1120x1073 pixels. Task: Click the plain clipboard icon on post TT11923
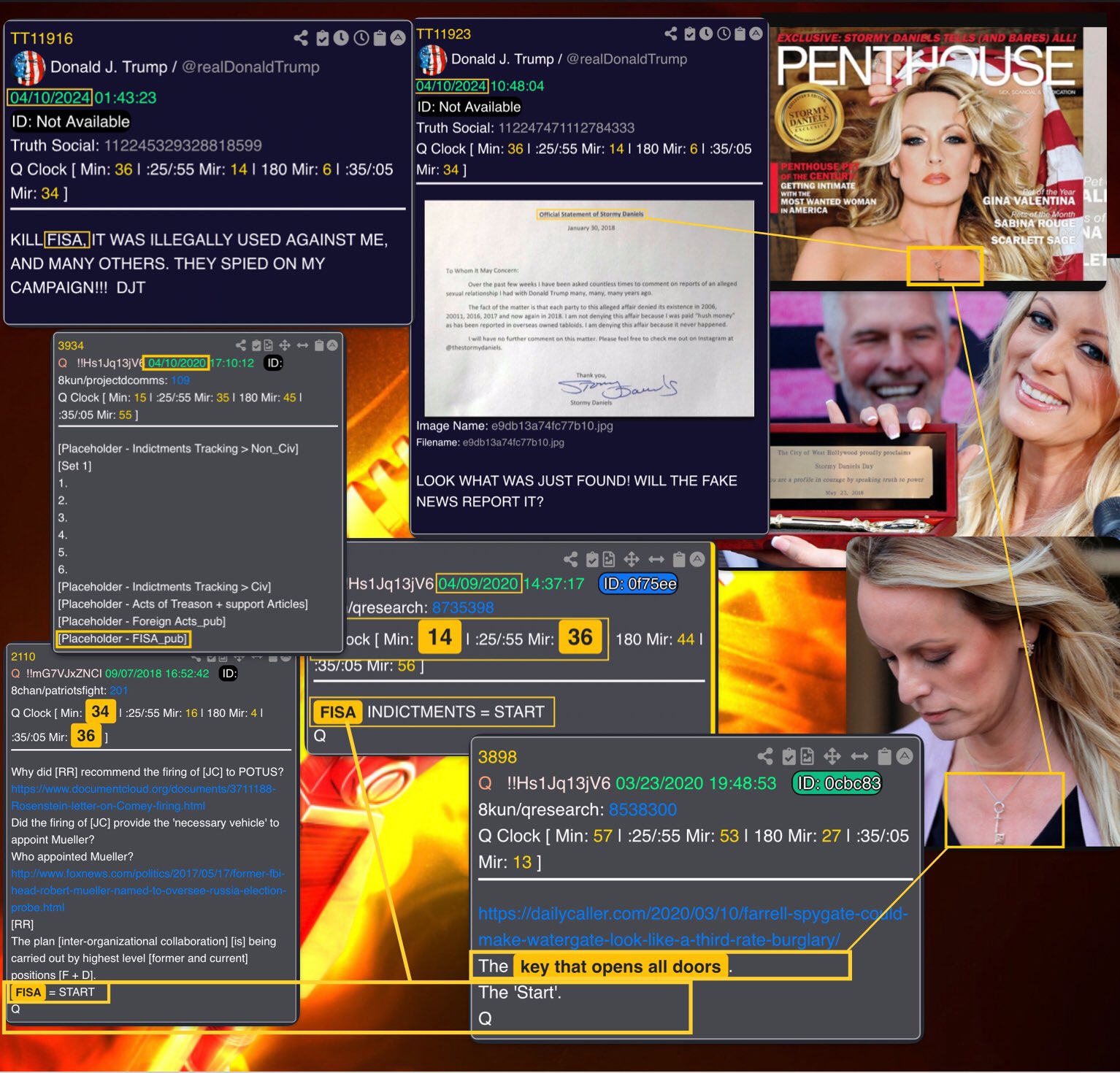740,34
